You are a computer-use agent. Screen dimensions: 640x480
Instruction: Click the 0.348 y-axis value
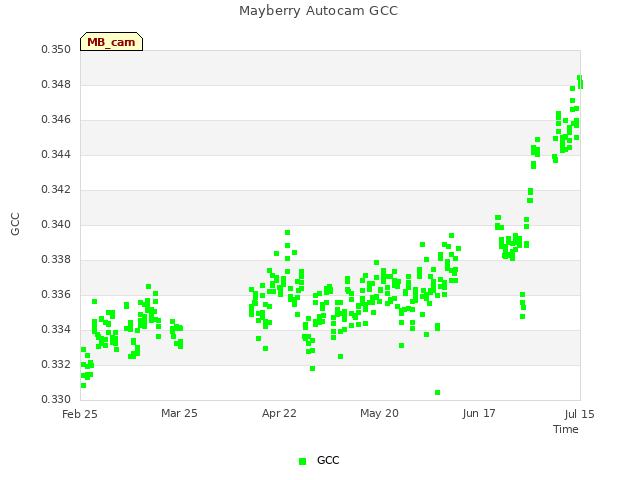point(56,84)
